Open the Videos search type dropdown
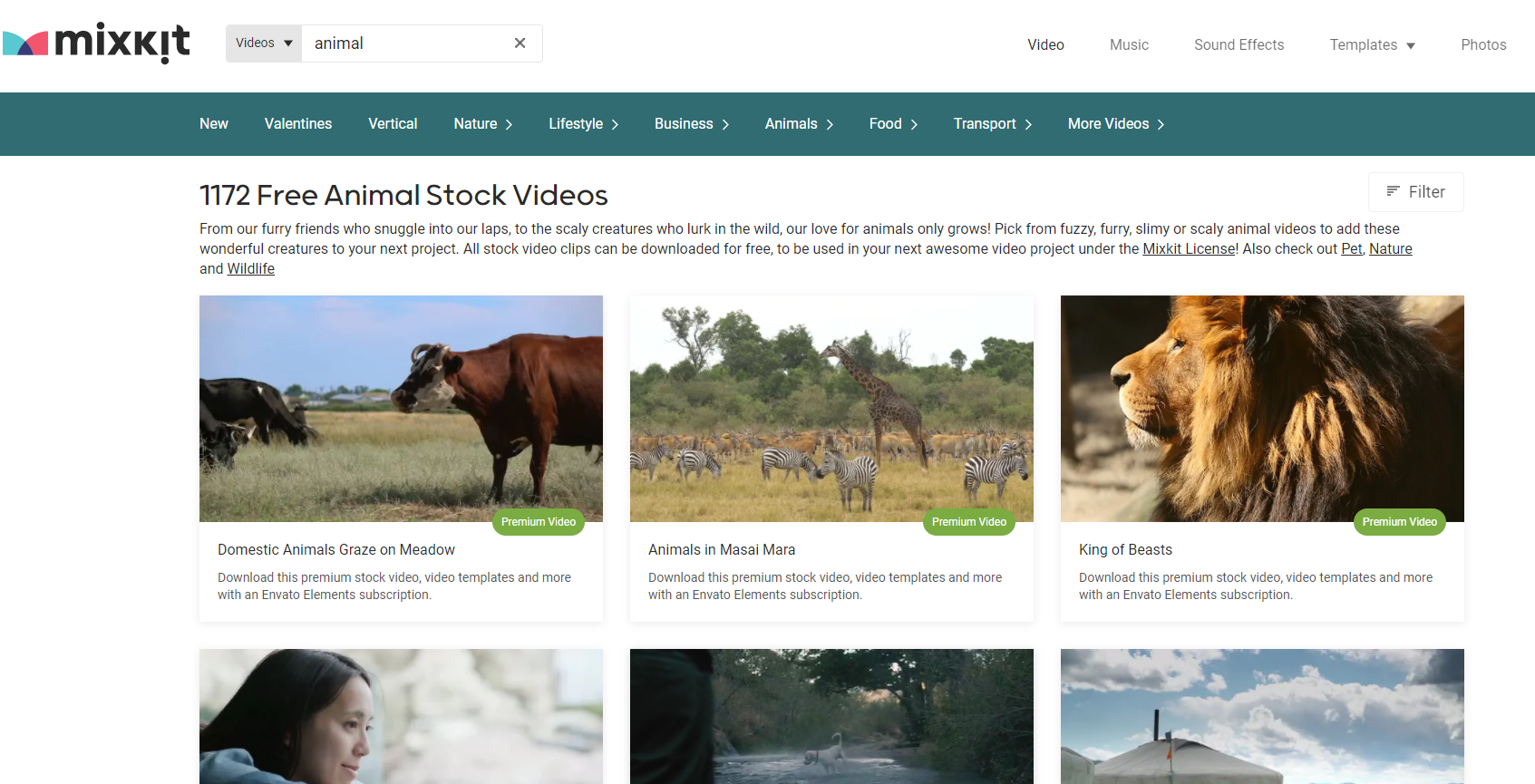The width and height of the screenshot is (1535, 784). pyautogui.click(x=264, y=44)
